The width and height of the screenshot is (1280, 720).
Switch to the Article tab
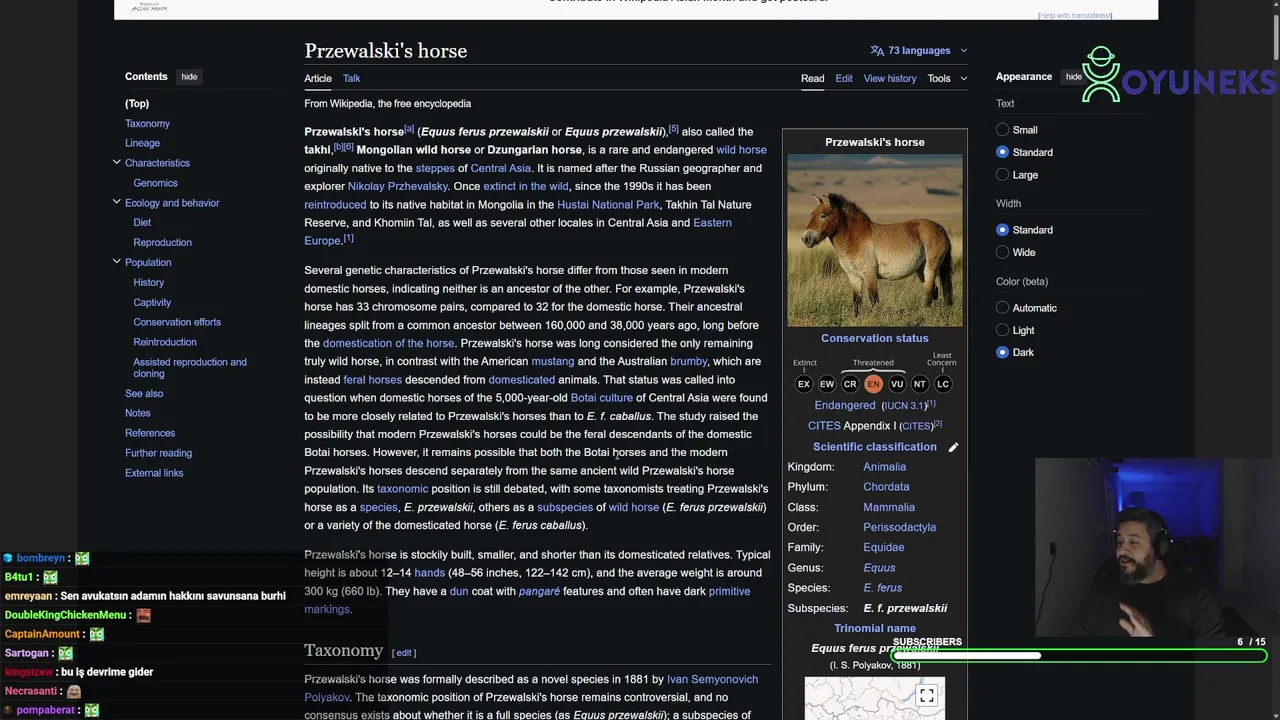point(318,78)
